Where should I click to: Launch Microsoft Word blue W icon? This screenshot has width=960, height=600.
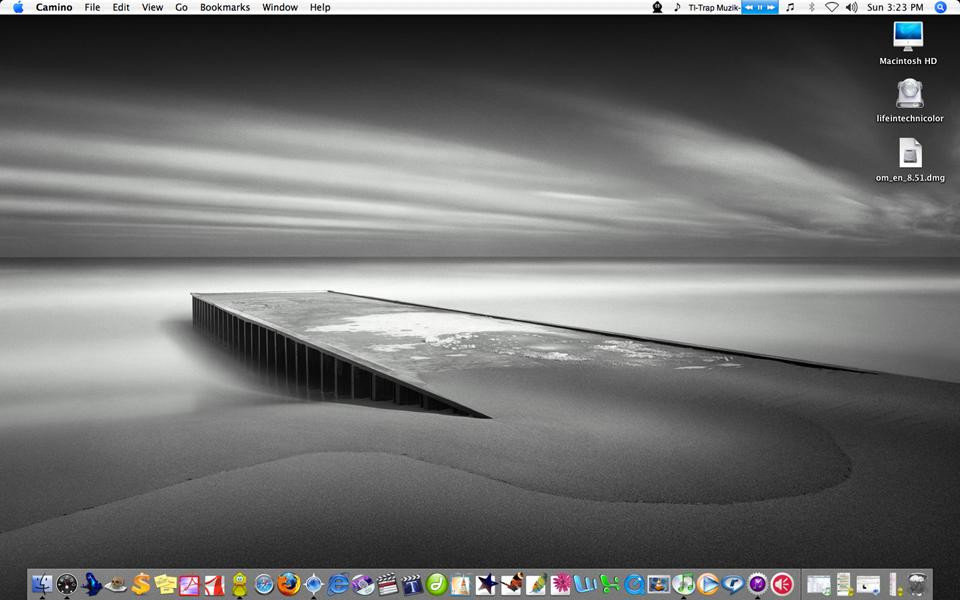(x=585, y=584)
